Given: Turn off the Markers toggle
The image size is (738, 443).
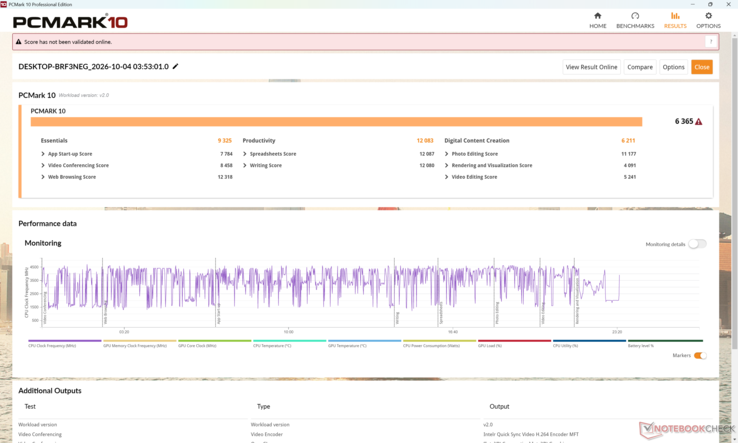Looking at the screenshot, I should point(700,355).
